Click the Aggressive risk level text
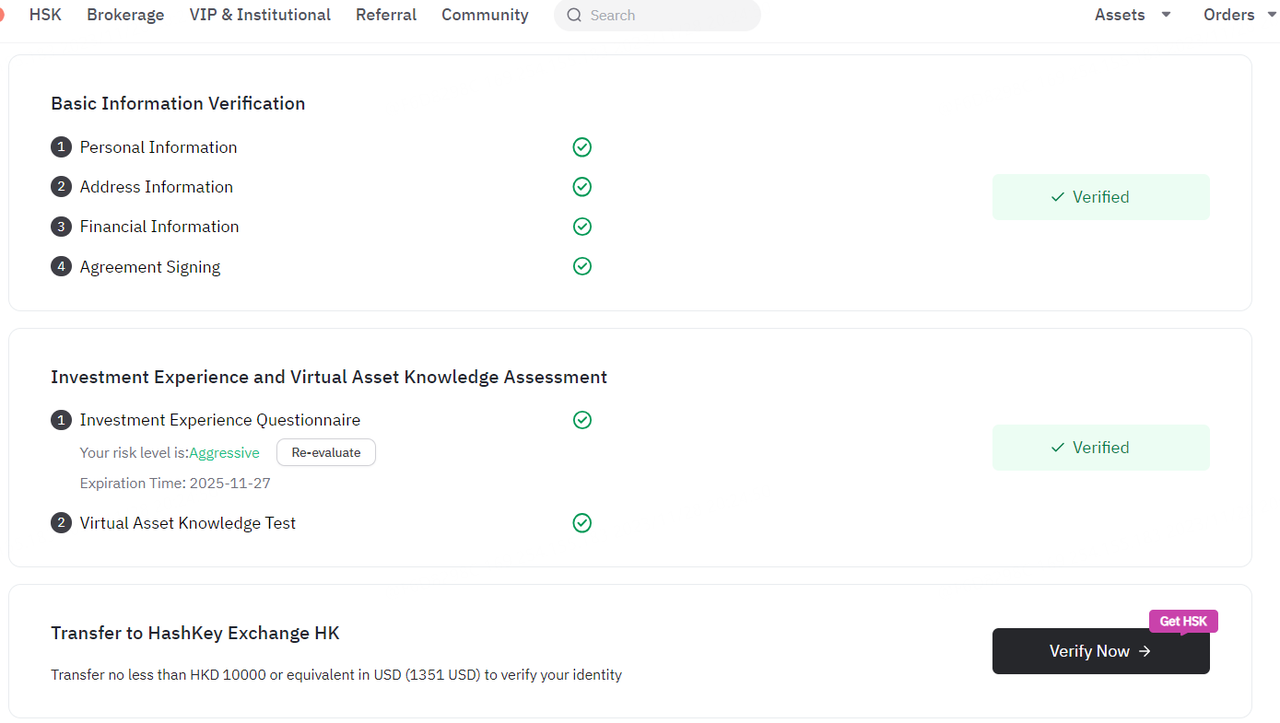The image size is (1280, 723). coord(224,453)
